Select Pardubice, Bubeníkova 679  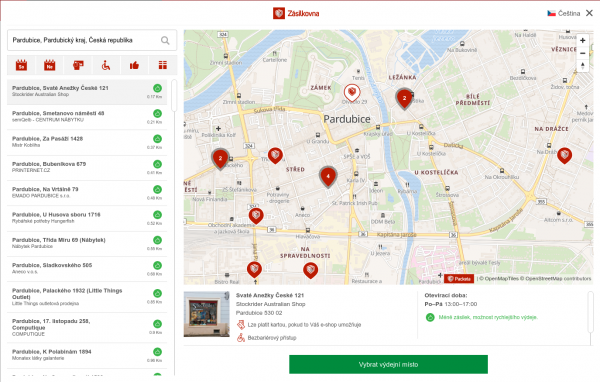click(x=87, y=168)
